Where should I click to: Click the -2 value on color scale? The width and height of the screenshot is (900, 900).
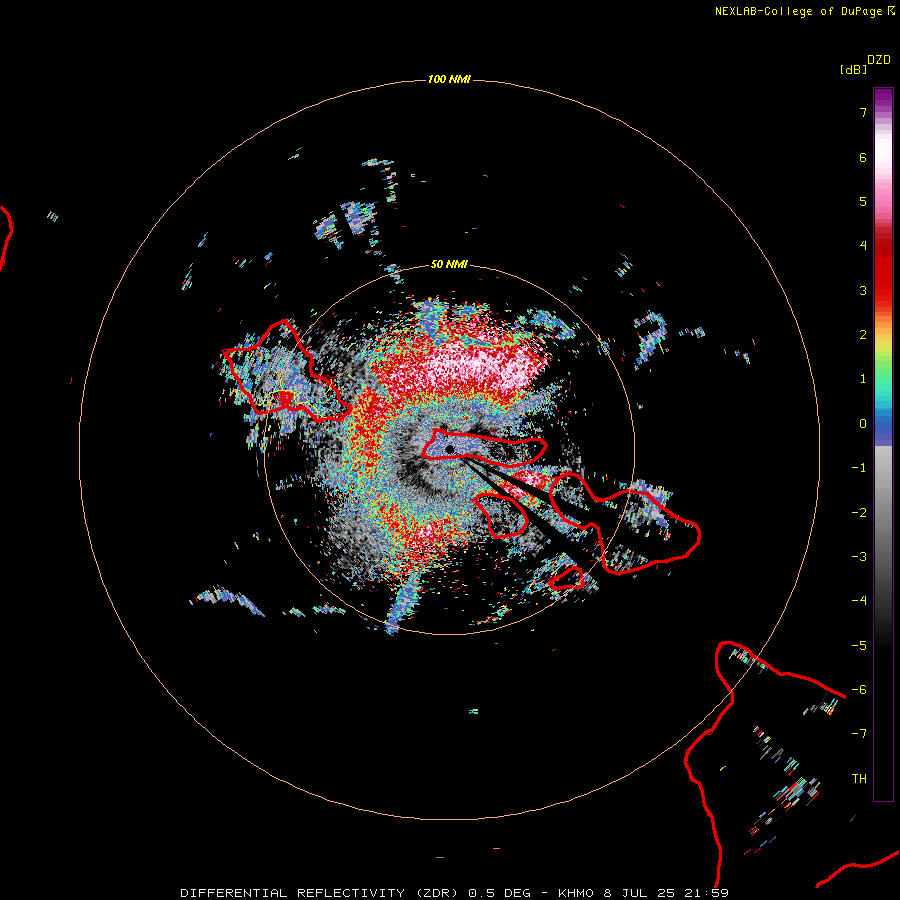[859, 513]
